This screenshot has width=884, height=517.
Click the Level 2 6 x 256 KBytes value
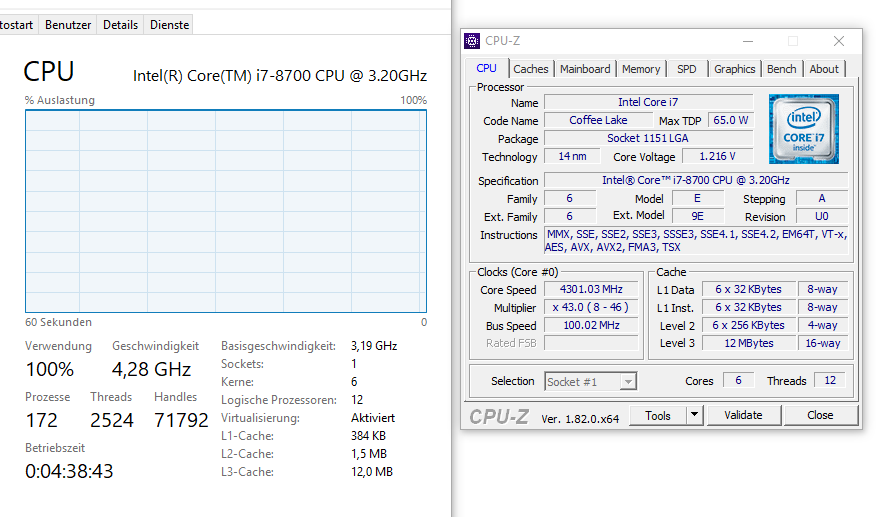[x=749, y=325]
